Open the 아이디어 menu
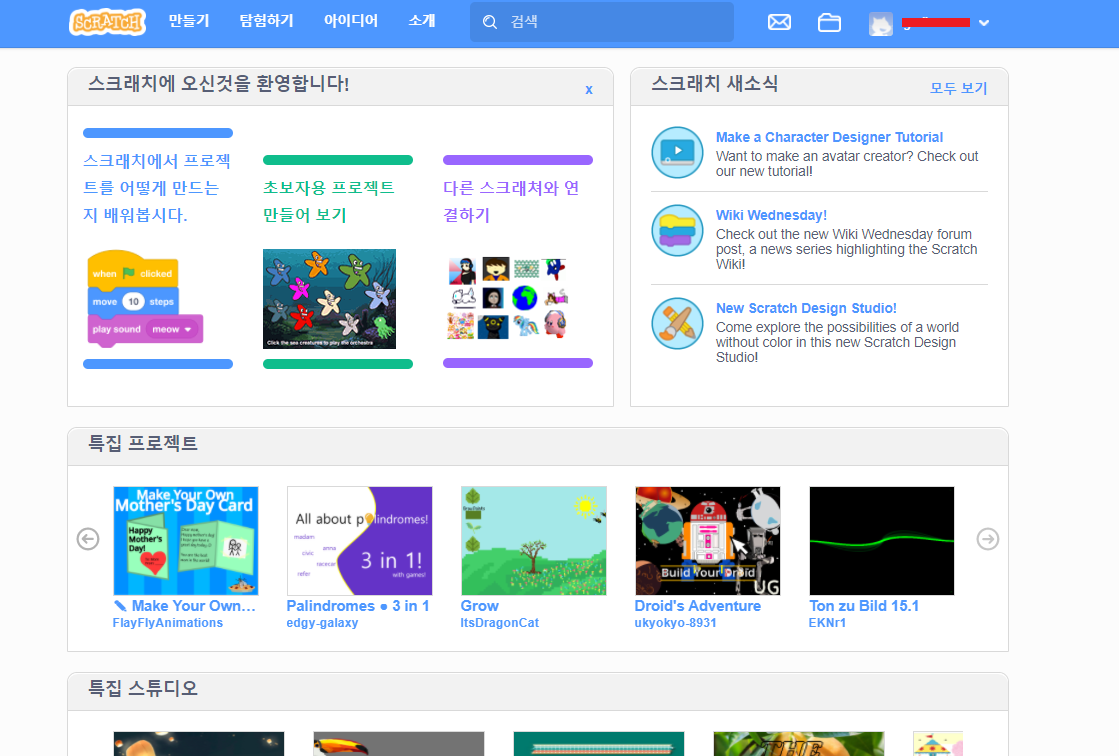Screen dimensions: 1119x756 [350, 21]
